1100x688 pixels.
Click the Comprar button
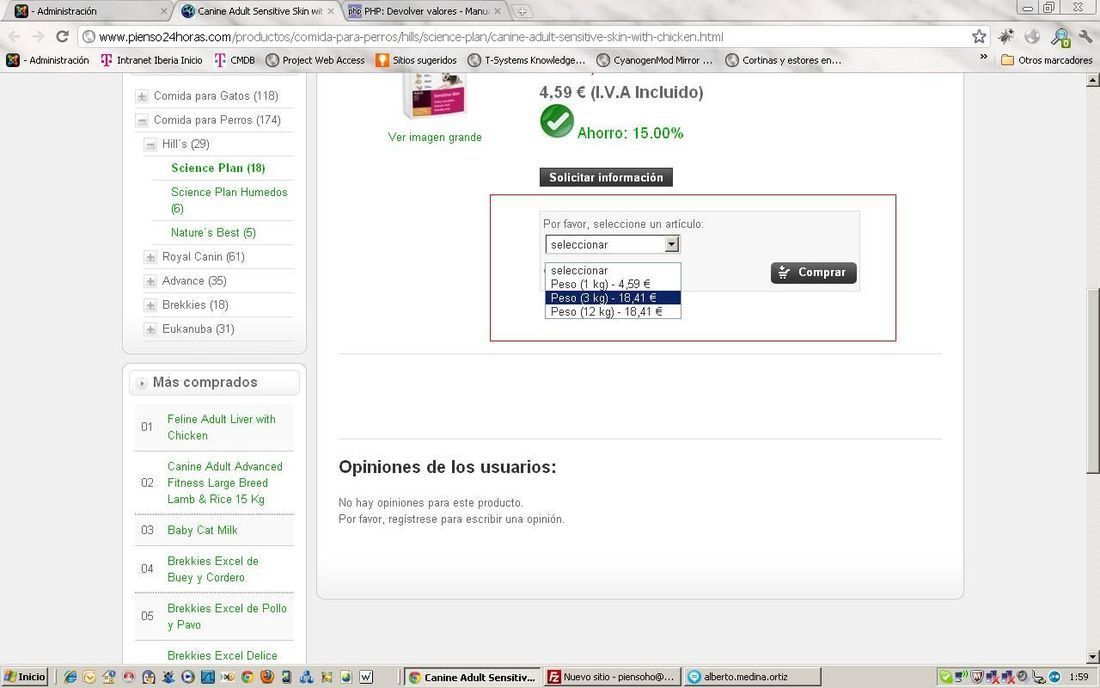tap(814, 273)
